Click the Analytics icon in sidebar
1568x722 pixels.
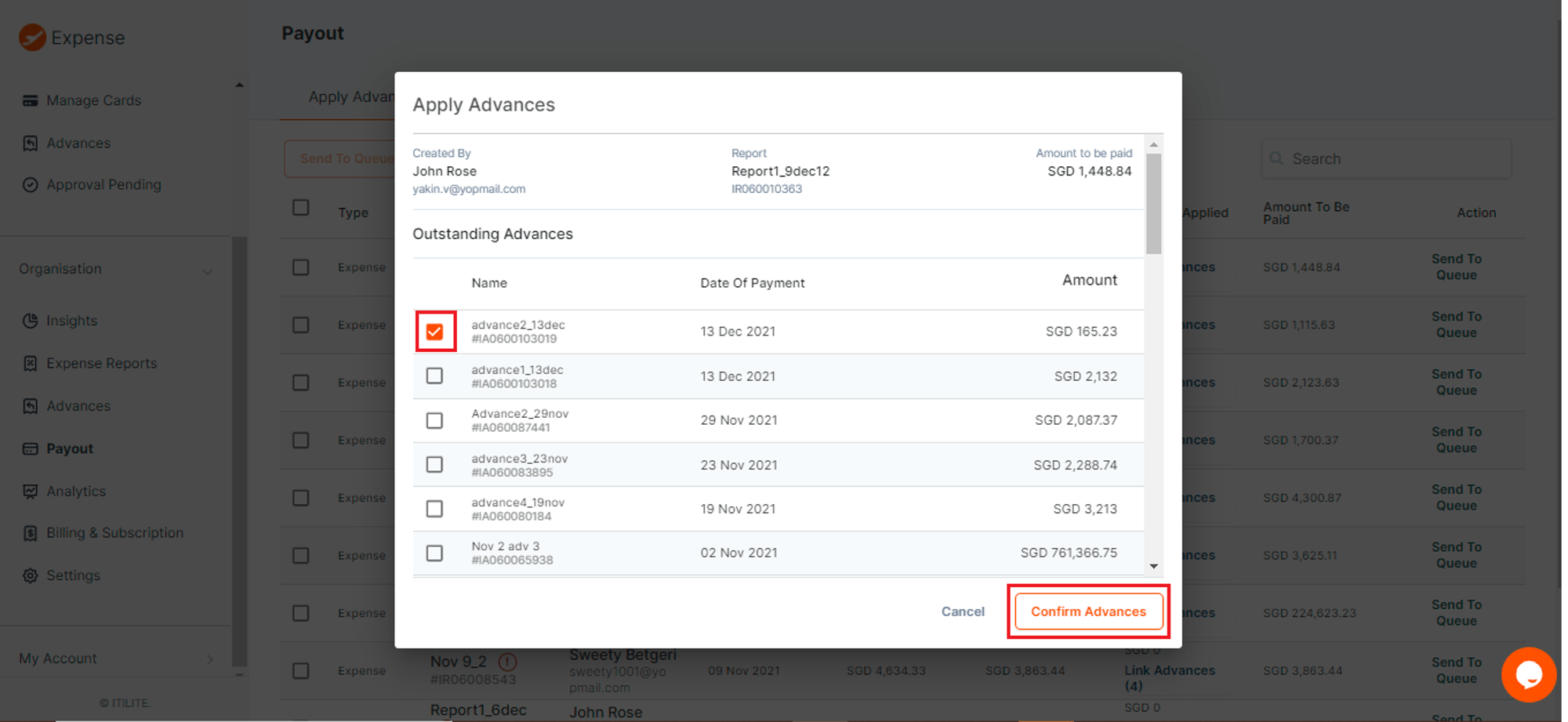click(x=30, y=491)
